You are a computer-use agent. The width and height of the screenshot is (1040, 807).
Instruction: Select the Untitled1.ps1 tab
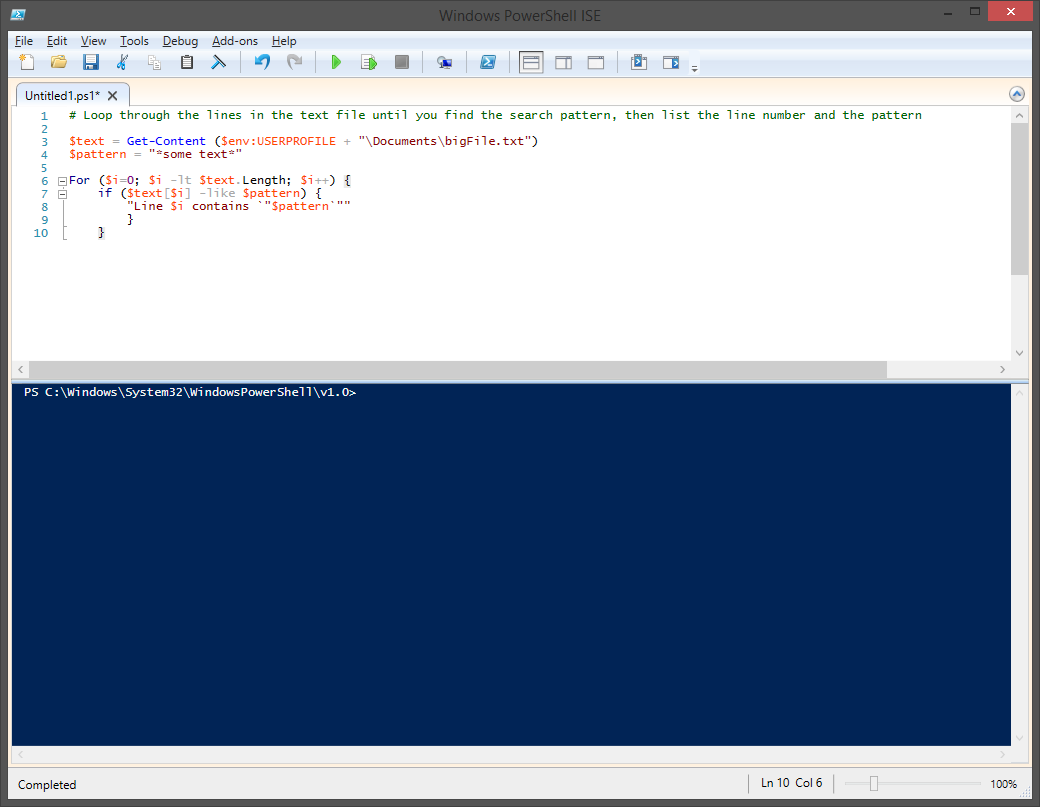tap(63, 95)
